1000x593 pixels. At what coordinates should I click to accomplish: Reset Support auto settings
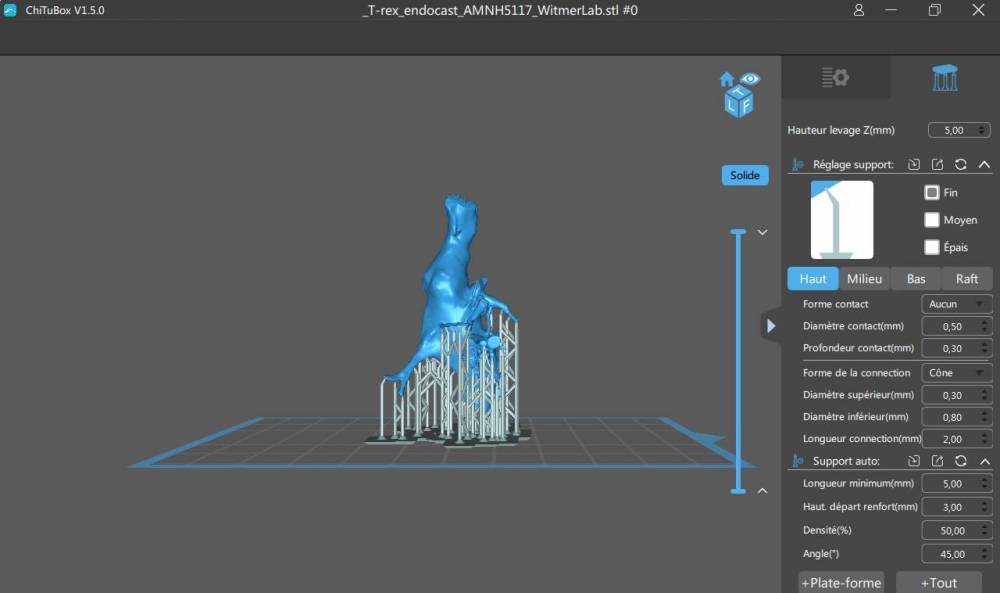[x=960, y=460]
